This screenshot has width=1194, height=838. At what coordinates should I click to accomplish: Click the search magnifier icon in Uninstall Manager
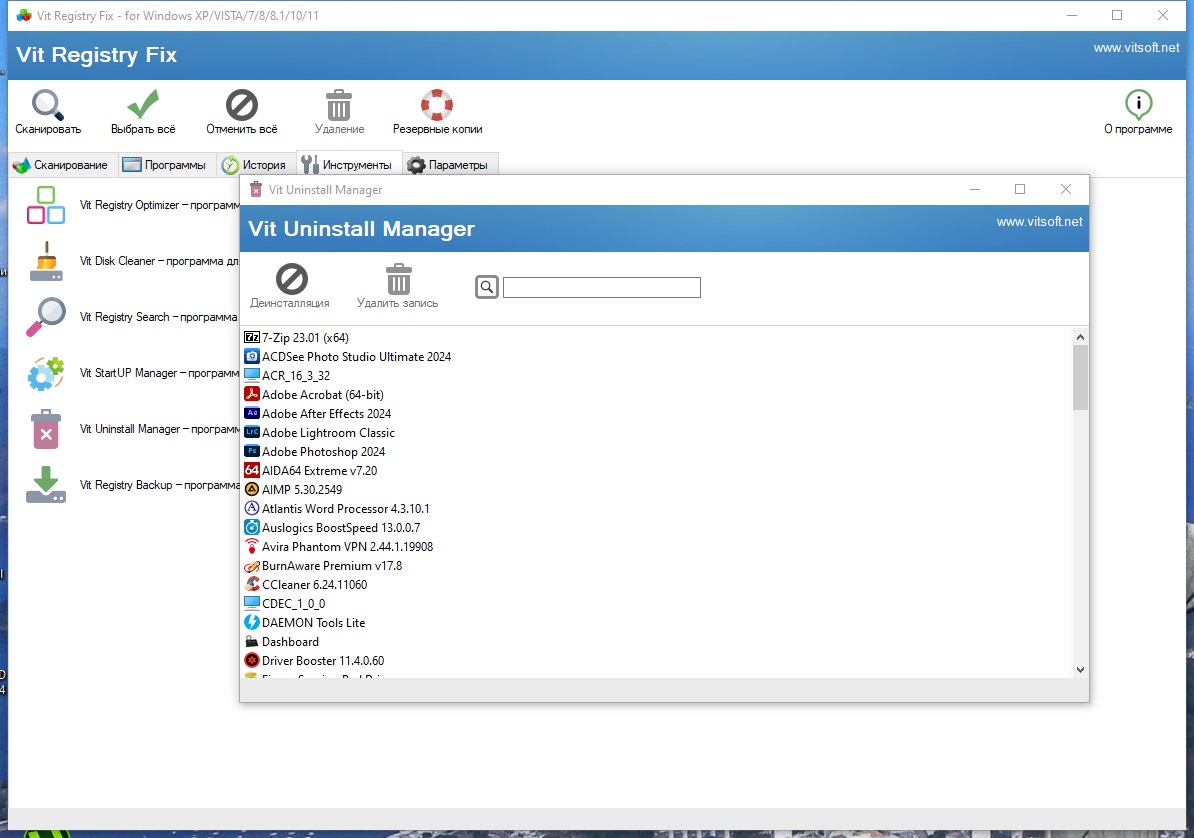click(486, 288)
